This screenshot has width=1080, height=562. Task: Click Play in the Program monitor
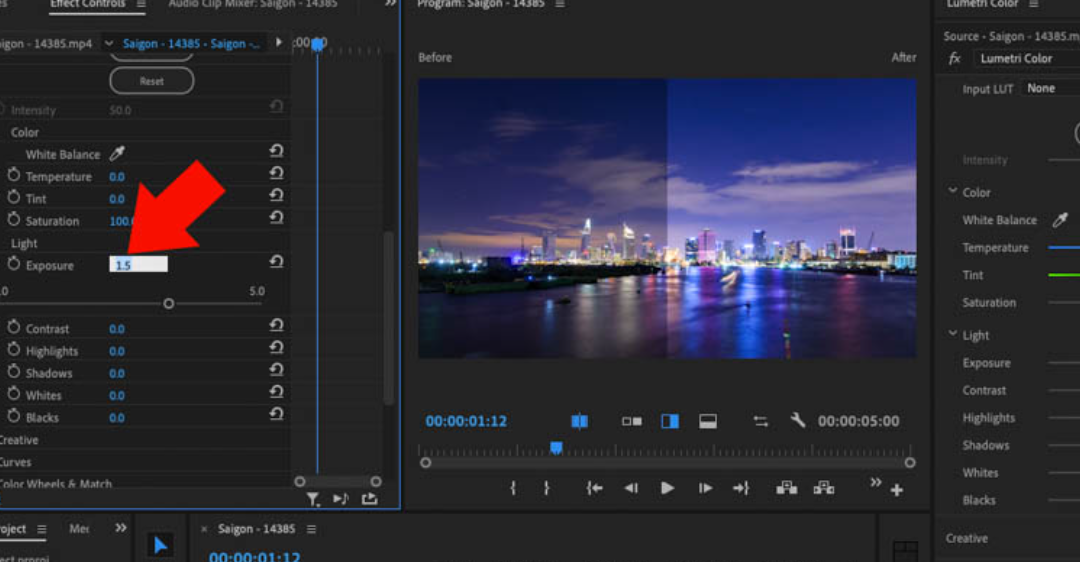[667, 488]
